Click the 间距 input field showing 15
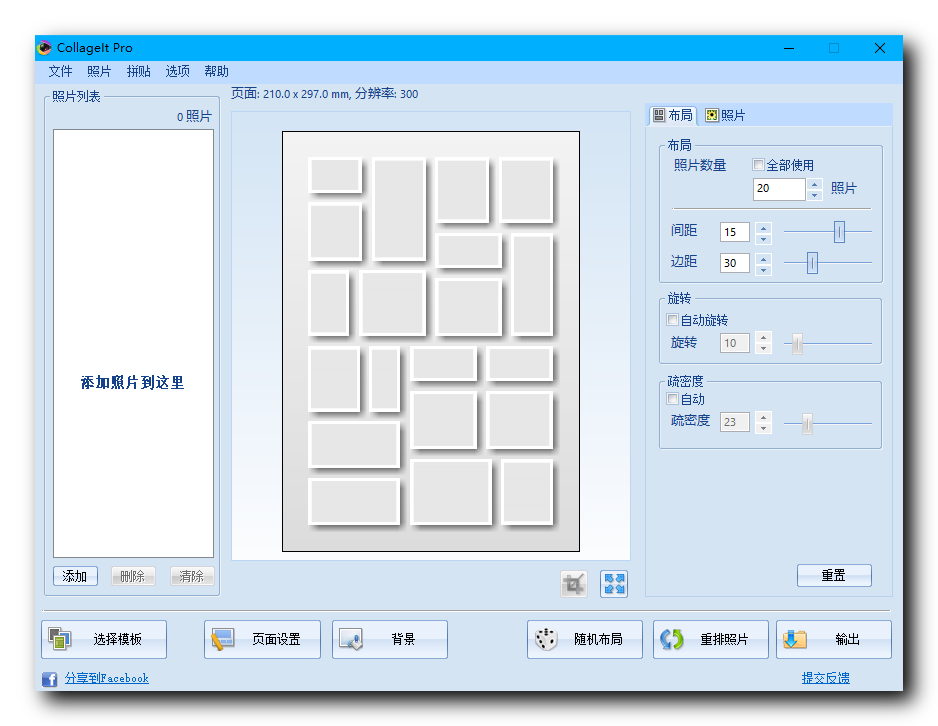938x726 pixels. 735,232
